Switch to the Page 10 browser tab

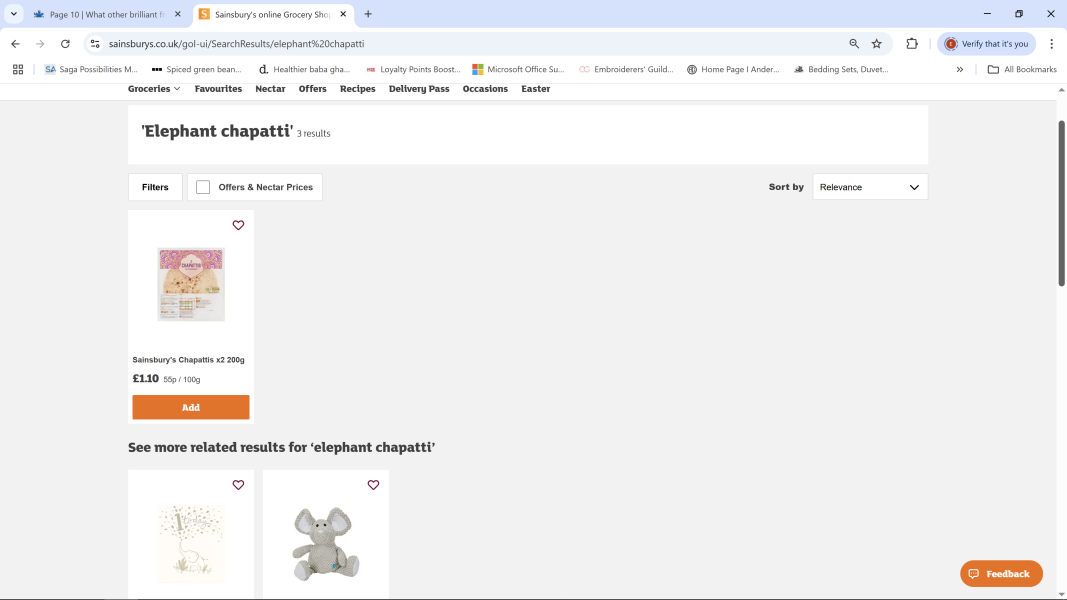point(108,14)
